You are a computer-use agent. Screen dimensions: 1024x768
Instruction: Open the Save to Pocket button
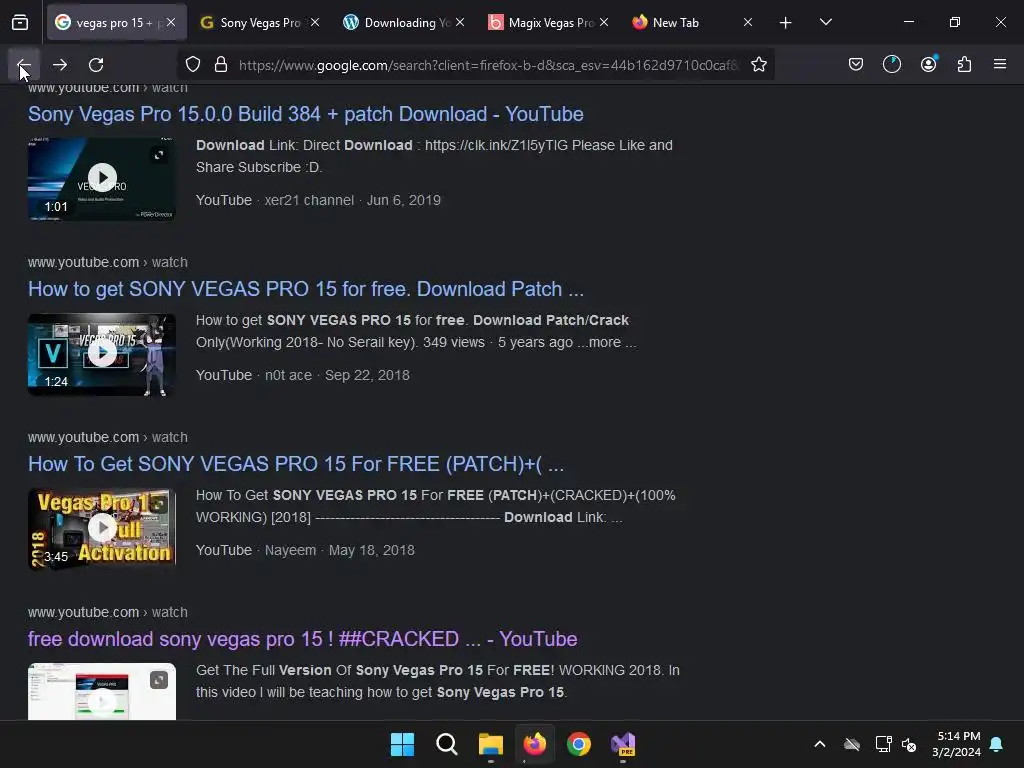click(x=856, y=65)
